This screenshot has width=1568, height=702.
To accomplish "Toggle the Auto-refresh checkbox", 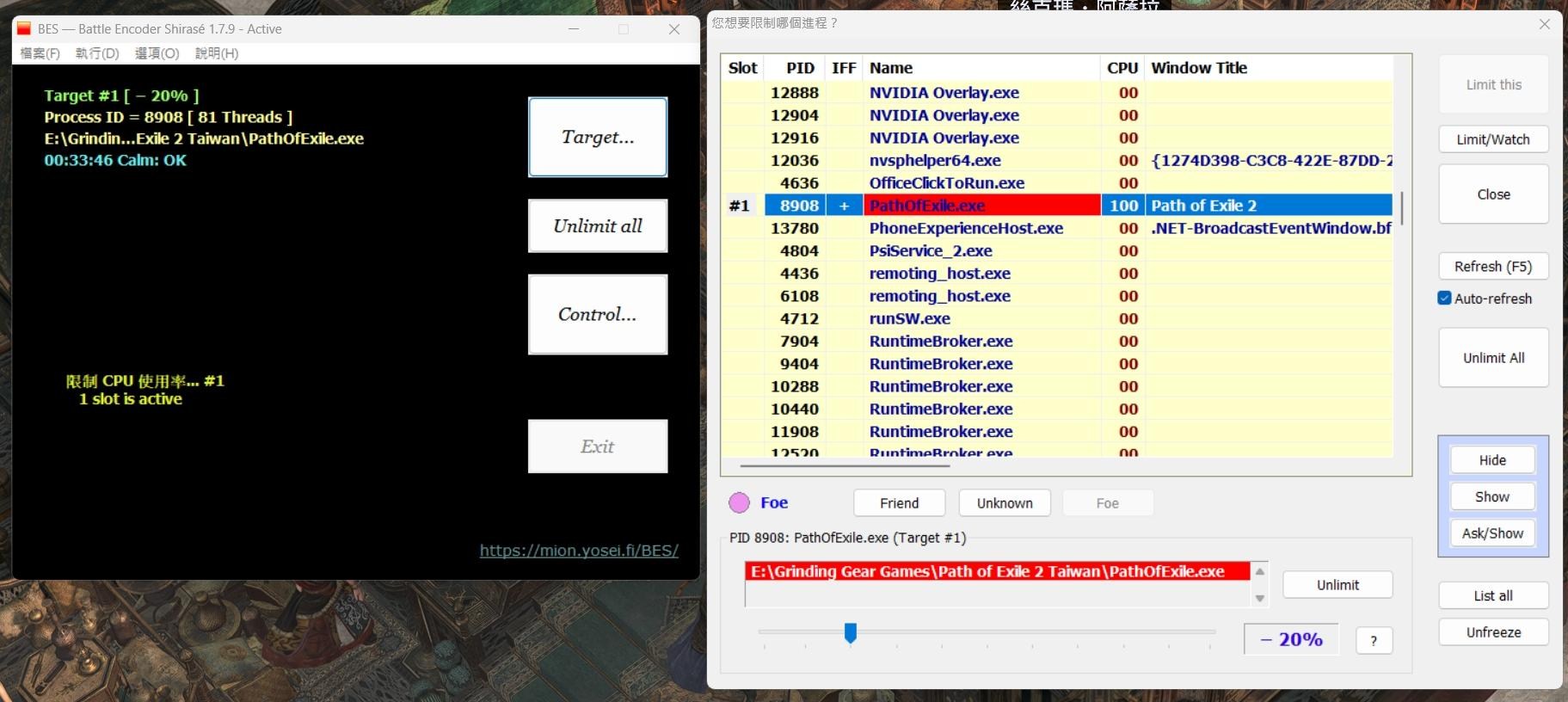I will click(x=1445, y=299).
